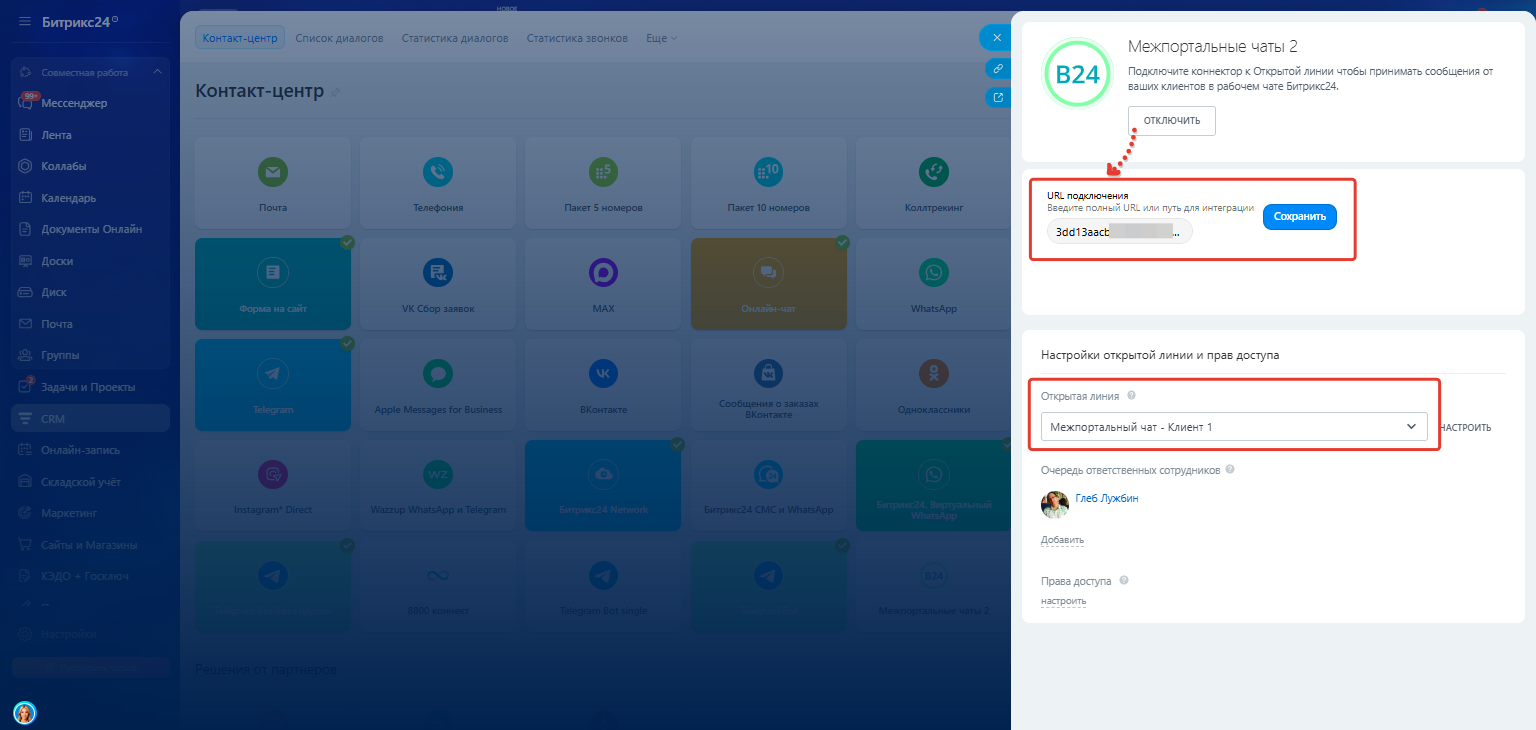Click help icon next to Права доступа

click(x=1124, y=581)
